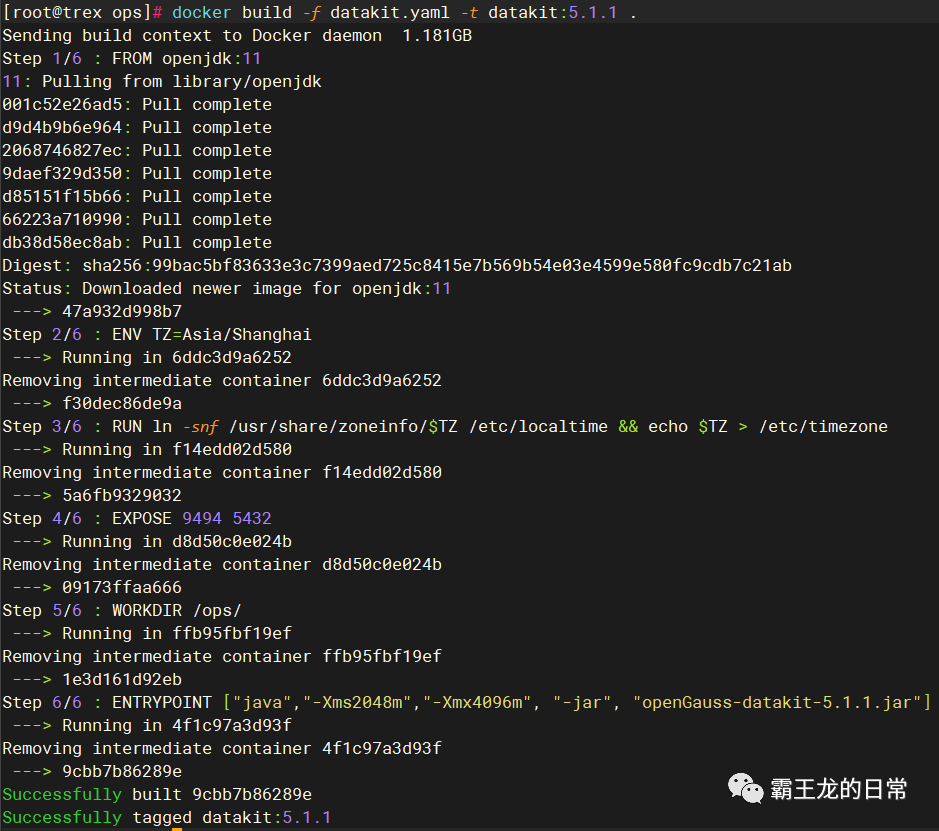
Task: Click layer '9daef329d350: Pull complete'
Action: (137, 174)
